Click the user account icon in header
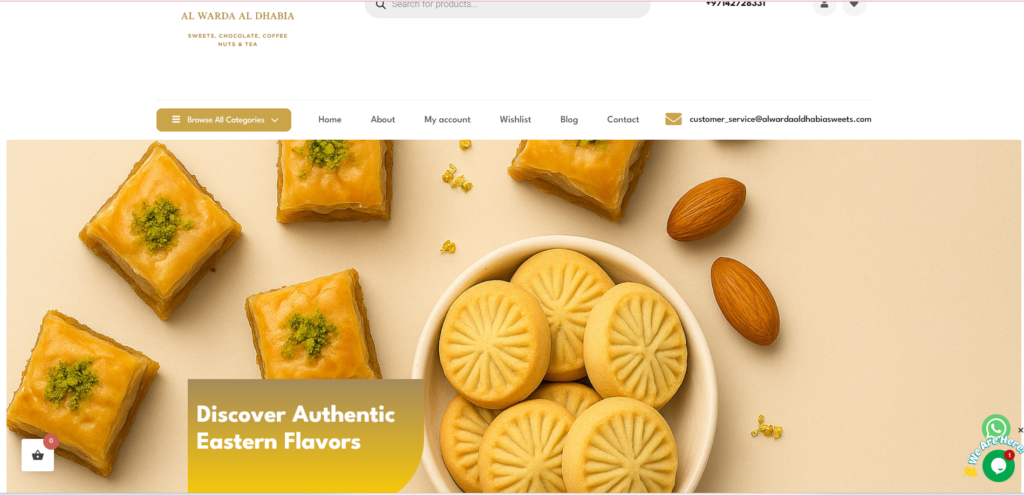Screen dimensions: 1024x495 pos(824,5)
